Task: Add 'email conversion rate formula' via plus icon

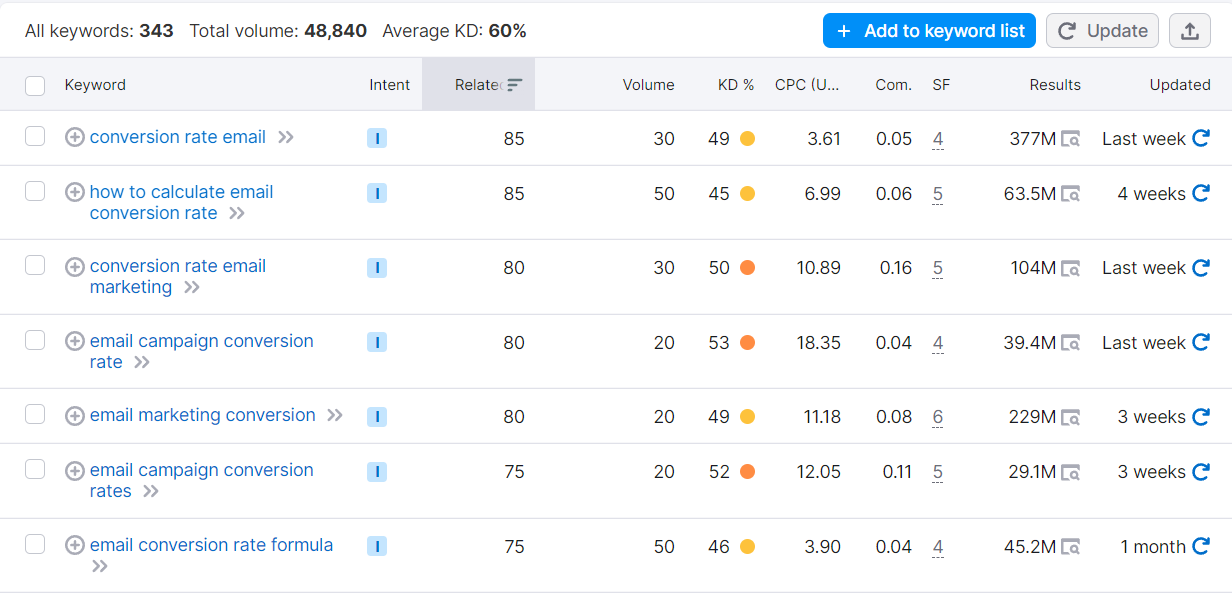Action: coord(74,545)
